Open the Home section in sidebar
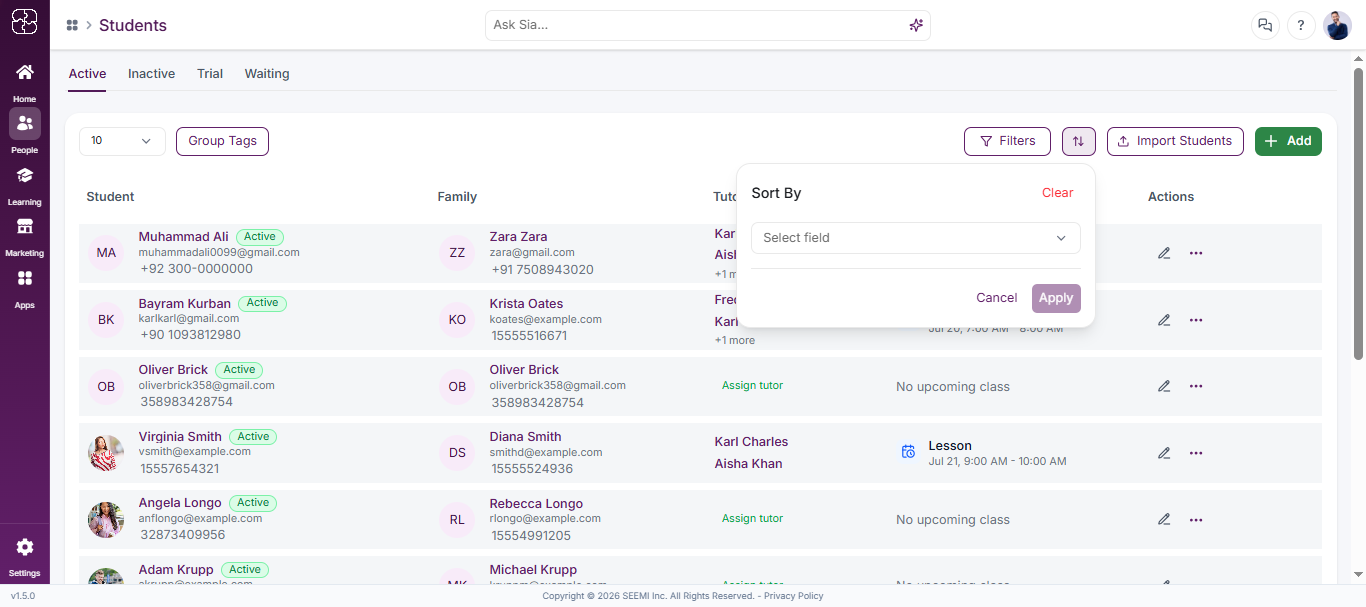The height and width of the screenshot is (607, 1366). pos(25,82)
